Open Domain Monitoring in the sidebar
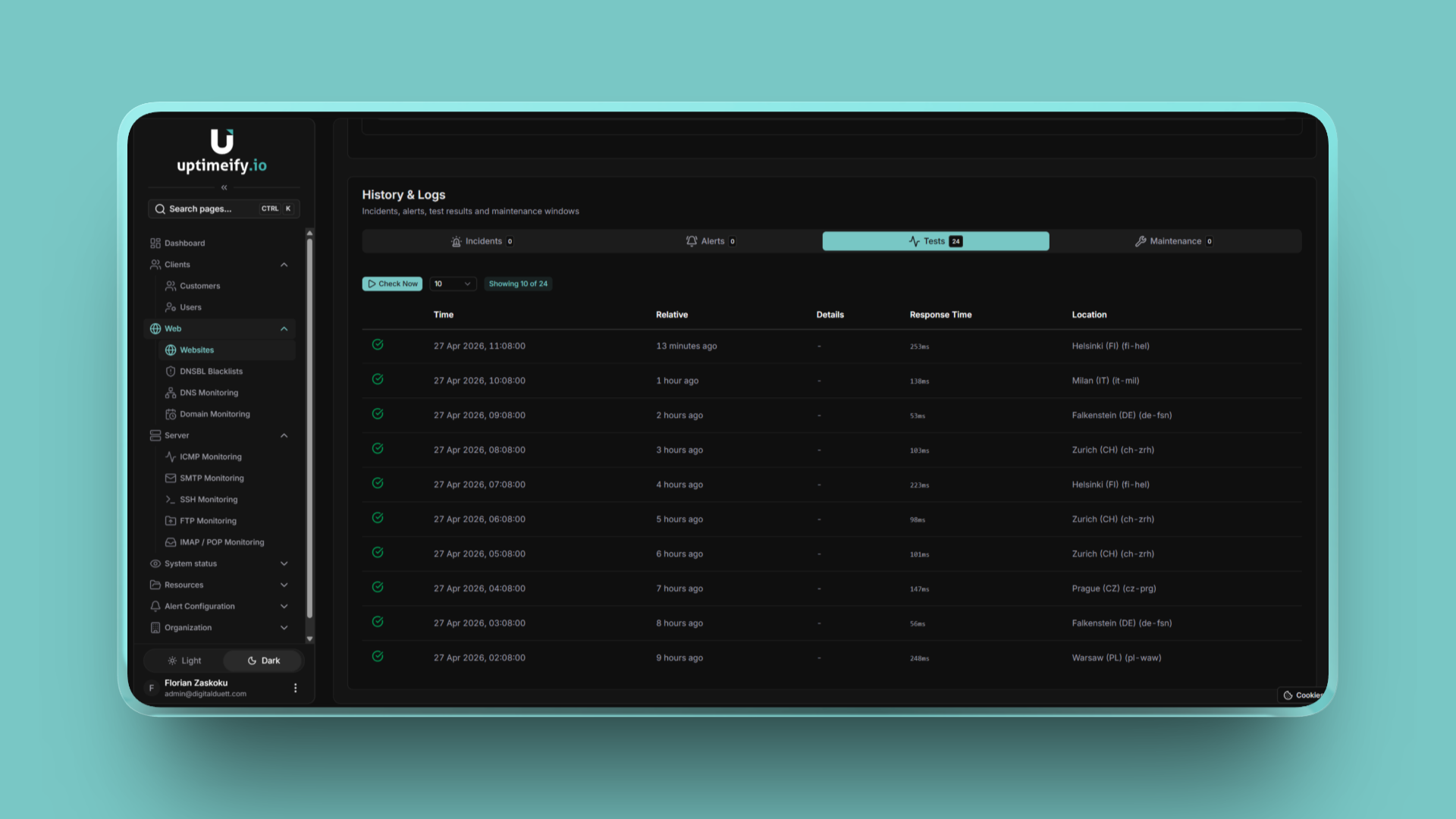Image resolution: width=1456 pixels, height=819 pixels. pos(215,413)
